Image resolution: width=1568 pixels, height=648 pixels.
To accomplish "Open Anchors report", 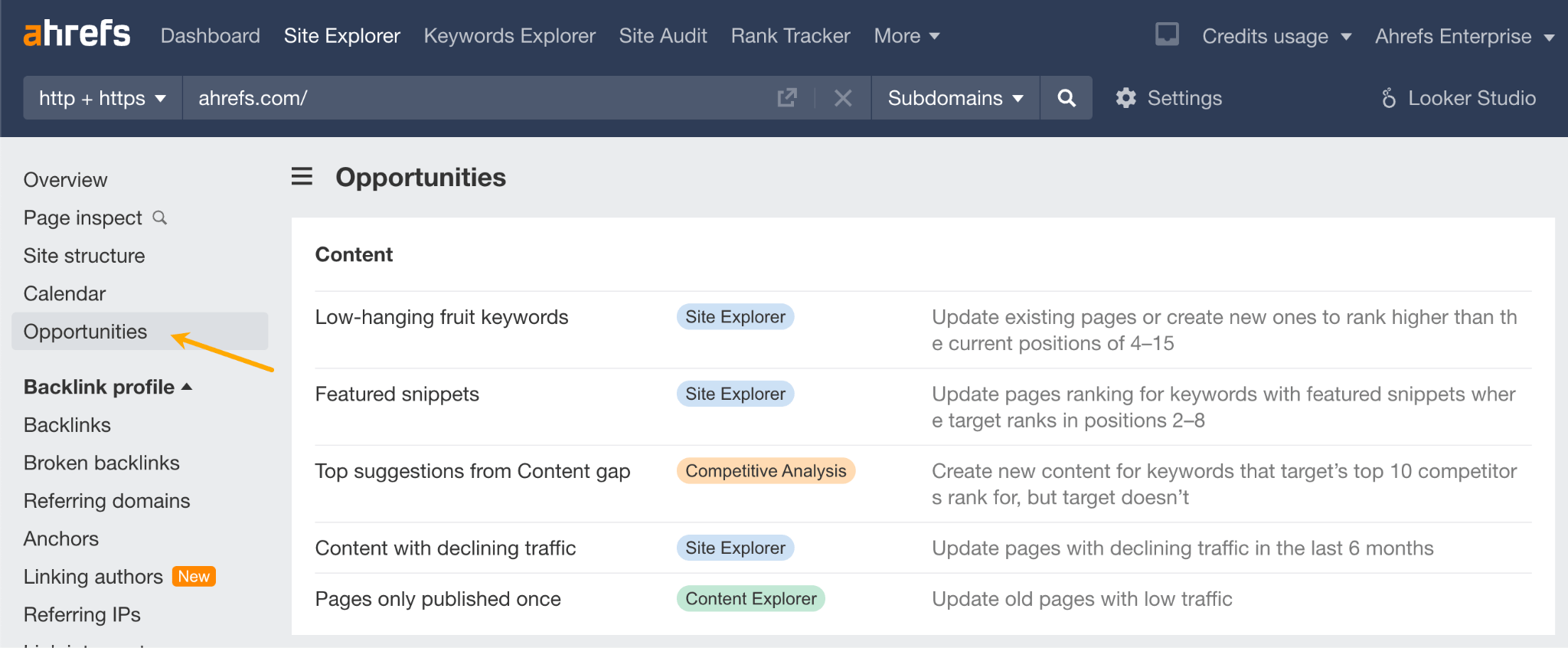I will click(61, 538).
